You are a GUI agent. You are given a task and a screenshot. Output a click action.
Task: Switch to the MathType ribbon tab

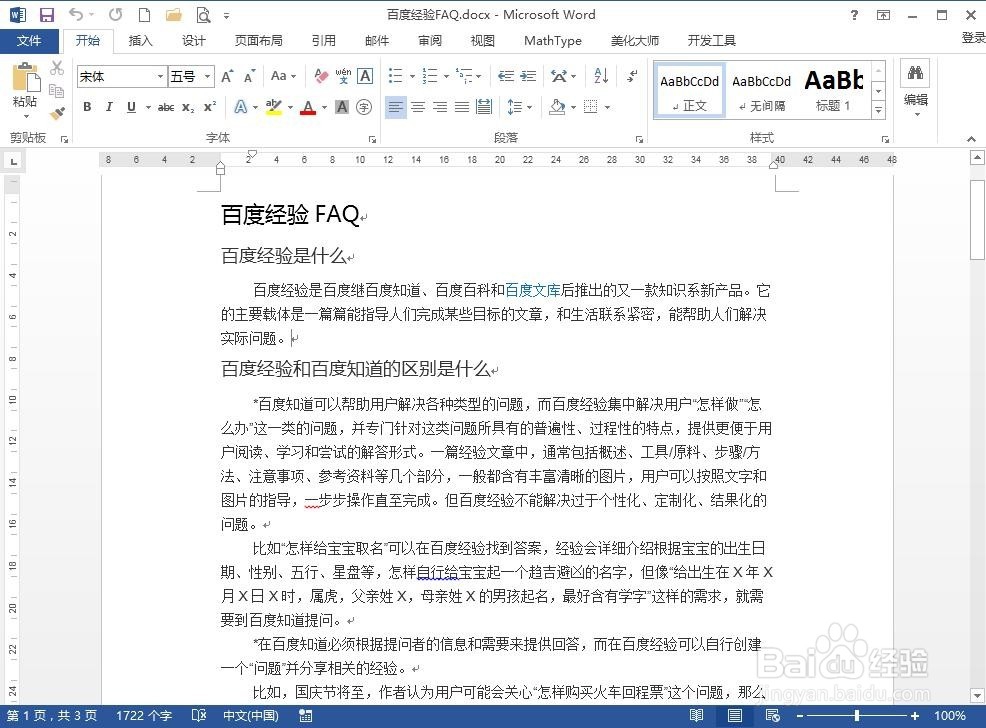tap(552, 41)
